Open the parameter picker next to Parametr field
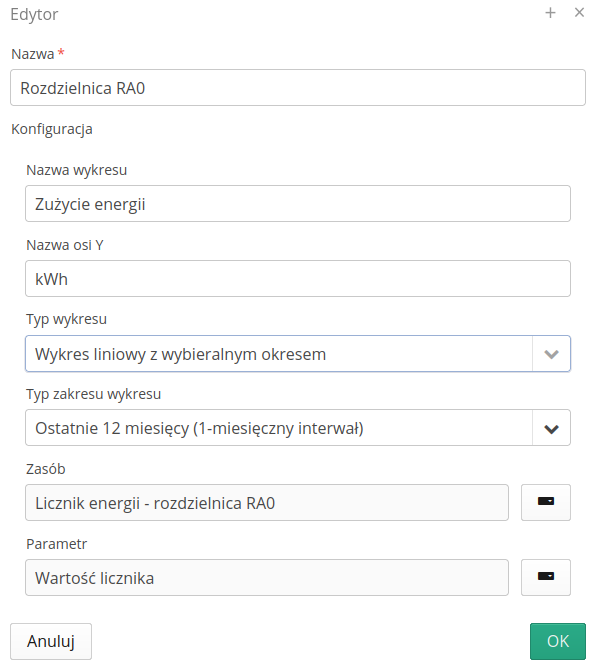Screen dimensions: 595x671 pyautogui.click(x=546, y=577)
